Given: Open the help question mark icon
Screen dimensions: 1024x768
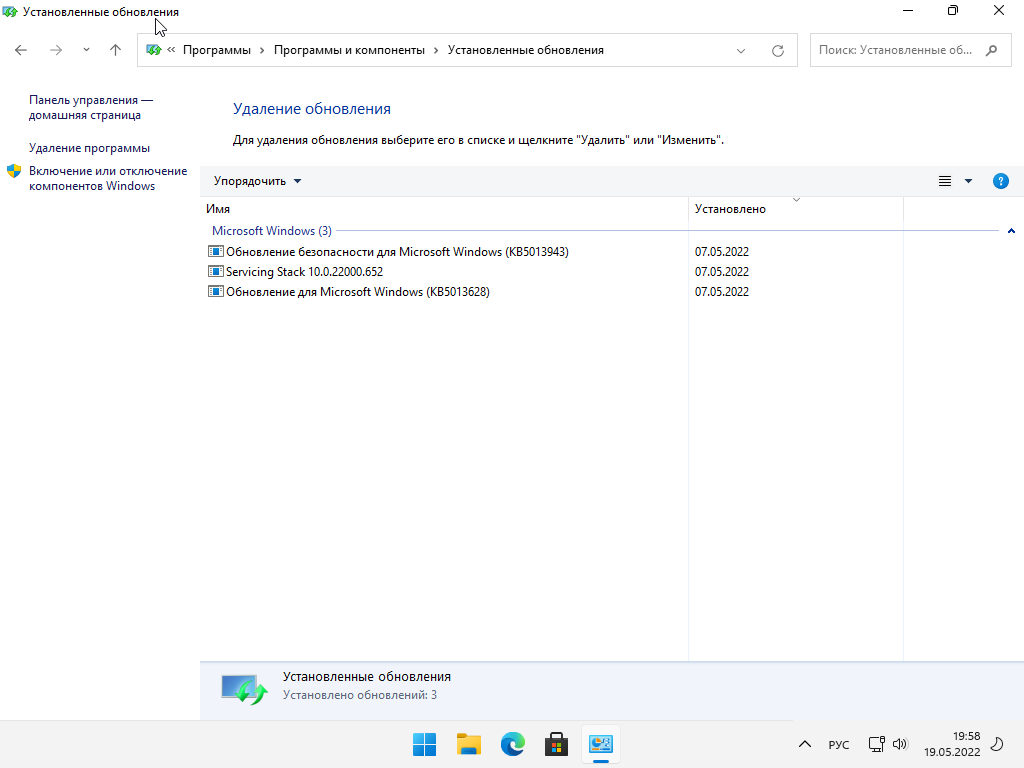Looking at the screenshot, I should pos(1000,181).
